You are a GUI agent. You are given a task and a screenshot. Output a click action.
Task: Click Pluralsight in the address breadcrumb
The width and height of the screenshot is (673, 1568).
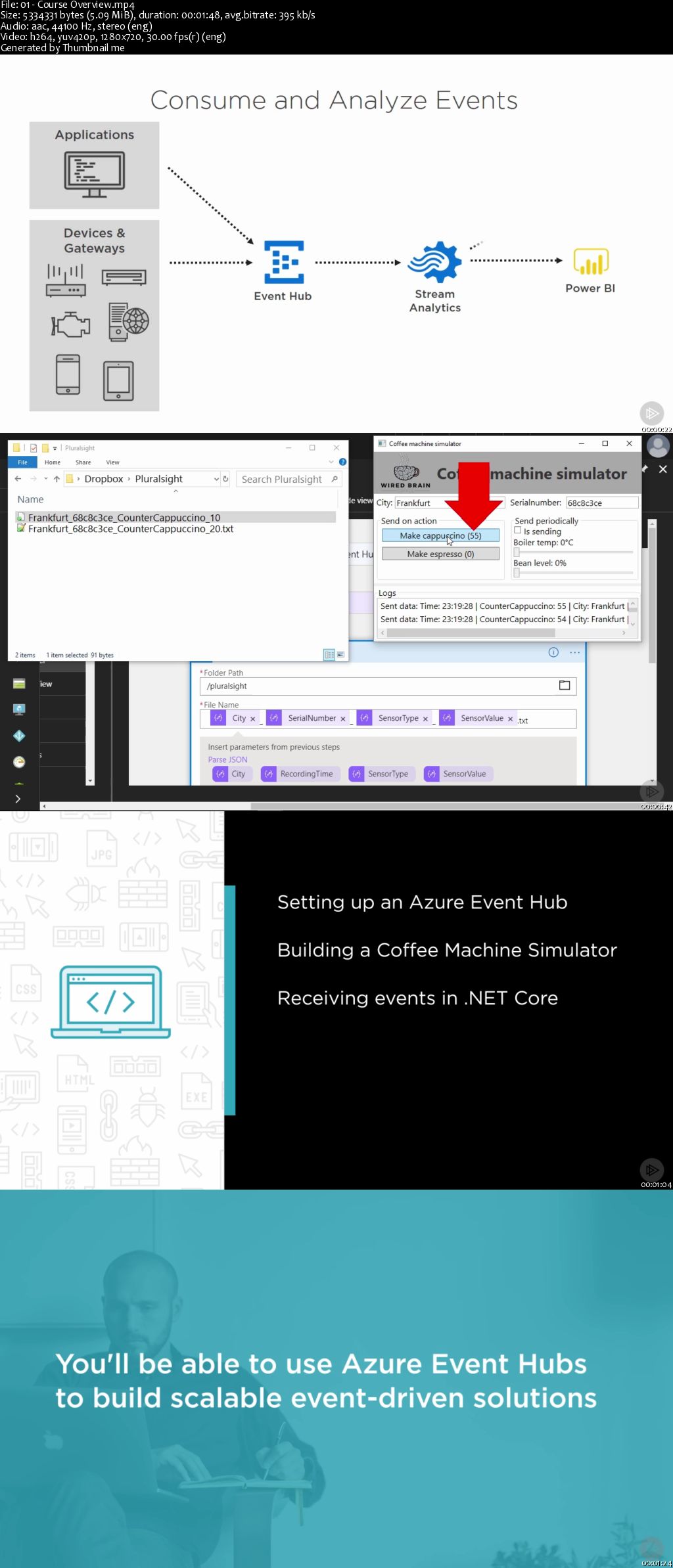click(x=159, y=479)
